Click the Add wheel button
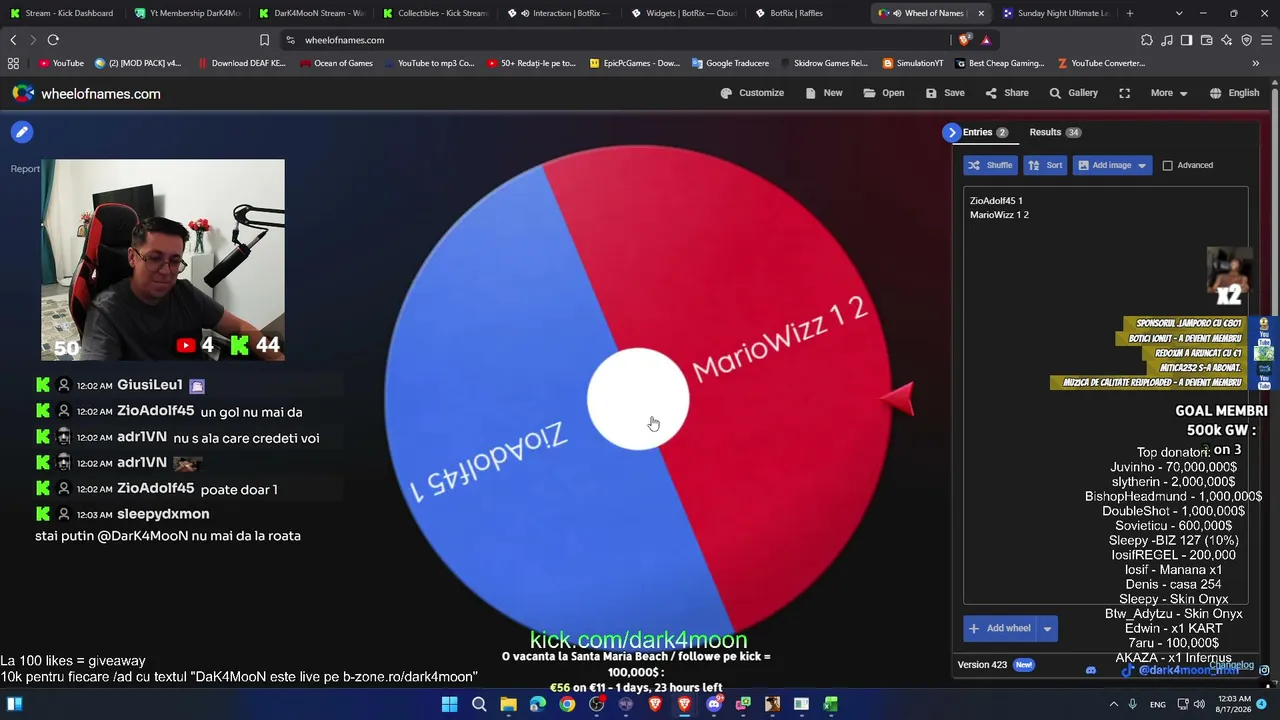 (x=999, y=628)
